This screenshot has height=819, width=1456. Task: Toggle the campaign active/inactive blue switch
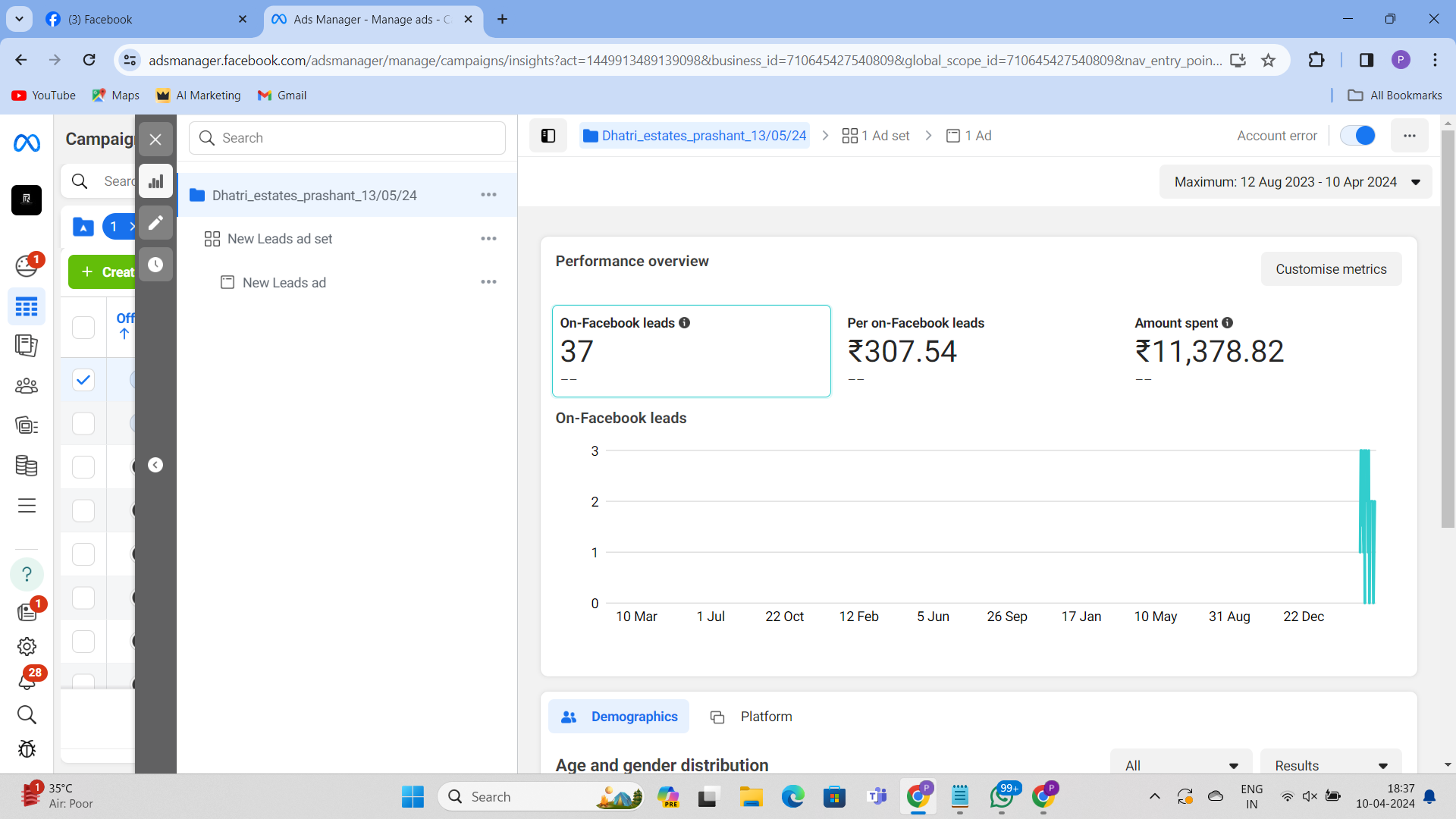click(x=1361, y=135)
